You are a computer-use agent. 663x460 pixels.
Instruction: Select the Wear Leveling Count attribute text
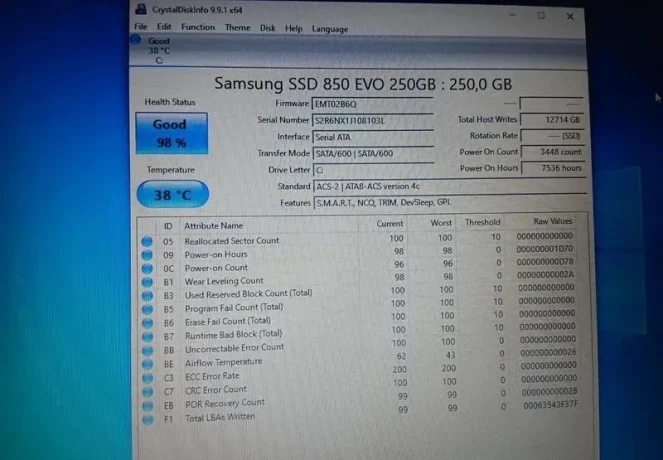click(x=224, y=281)
